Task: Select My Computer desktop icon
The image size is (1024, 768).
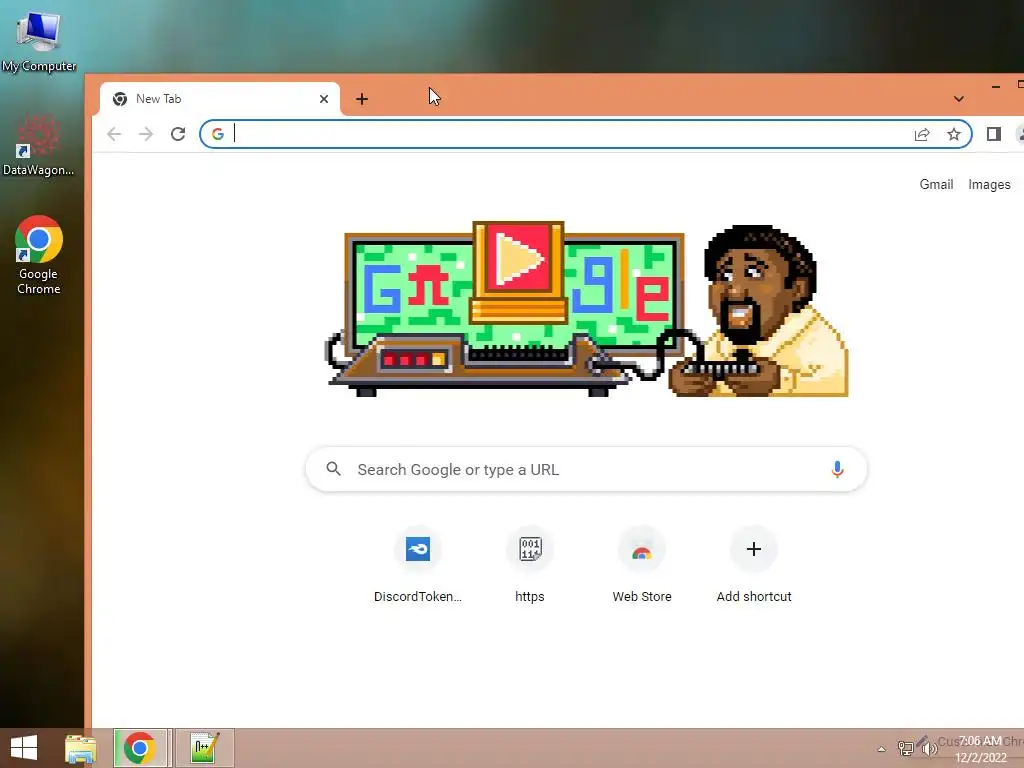Action: pyautogui.click(x=39, y=40)
